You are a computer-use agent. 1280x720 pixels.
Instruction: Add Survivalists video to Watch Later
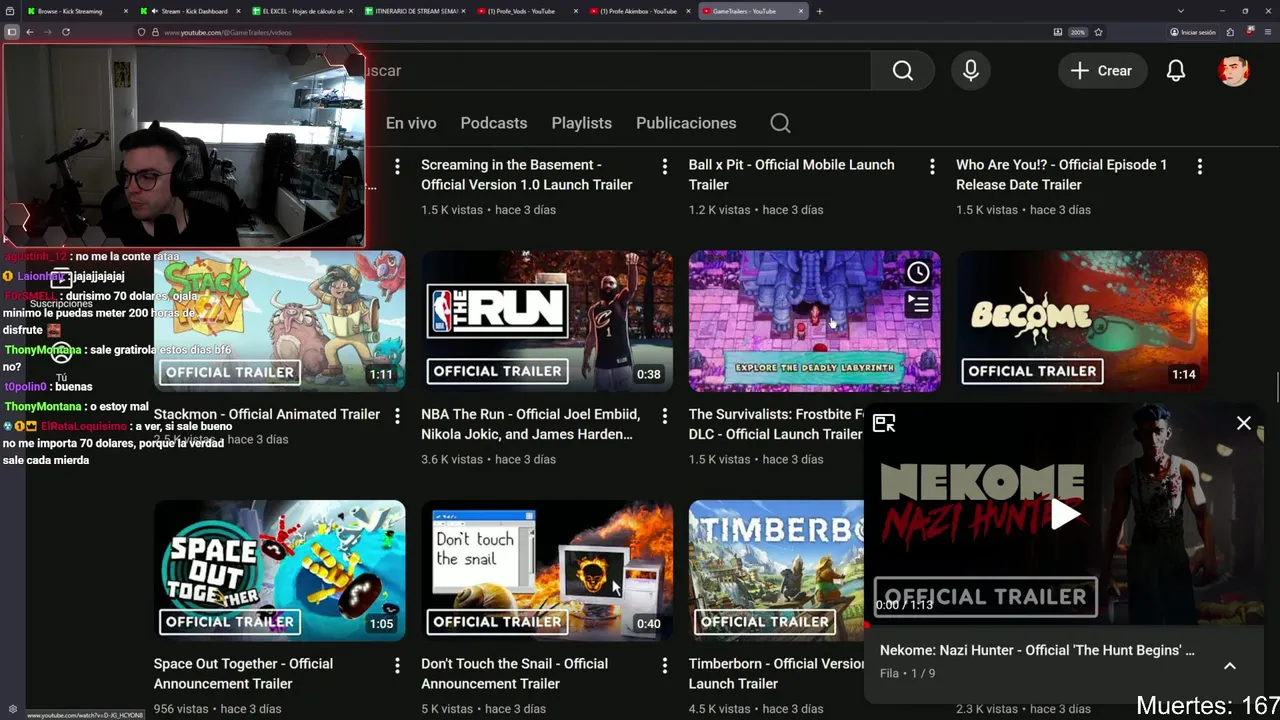(x=918, y=272)
